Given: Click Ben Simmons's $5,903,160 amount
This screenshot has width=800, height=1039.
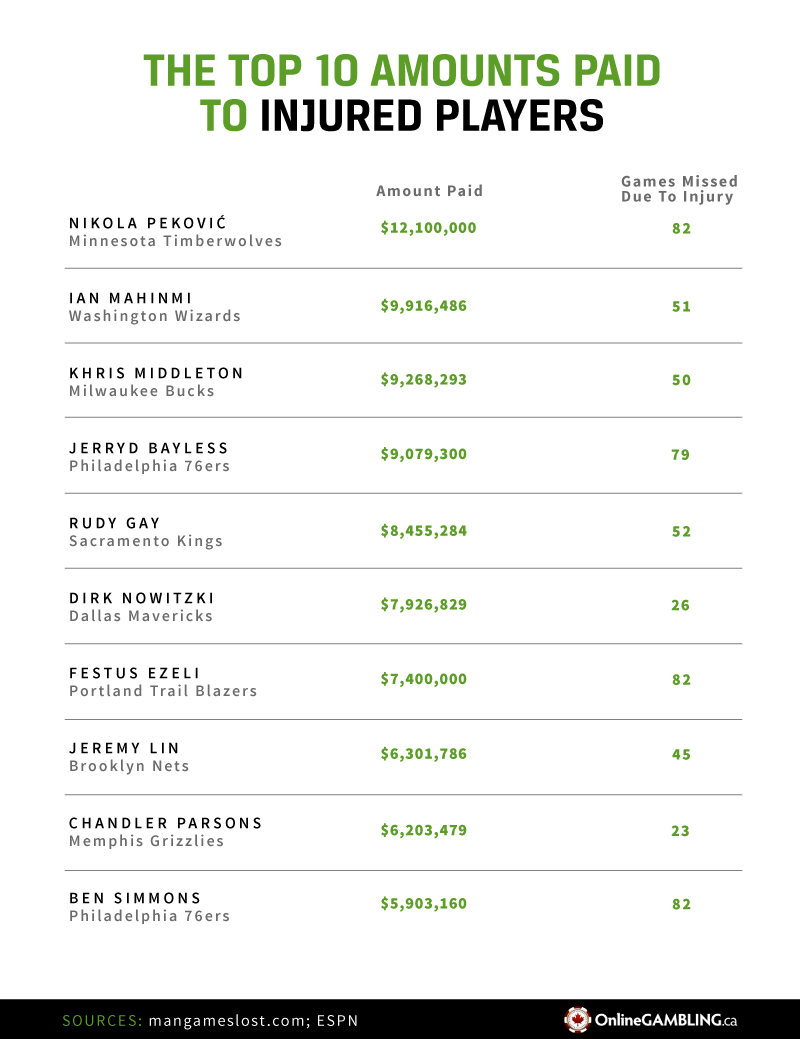Looking at the screenshot, I should coord(423,904).
